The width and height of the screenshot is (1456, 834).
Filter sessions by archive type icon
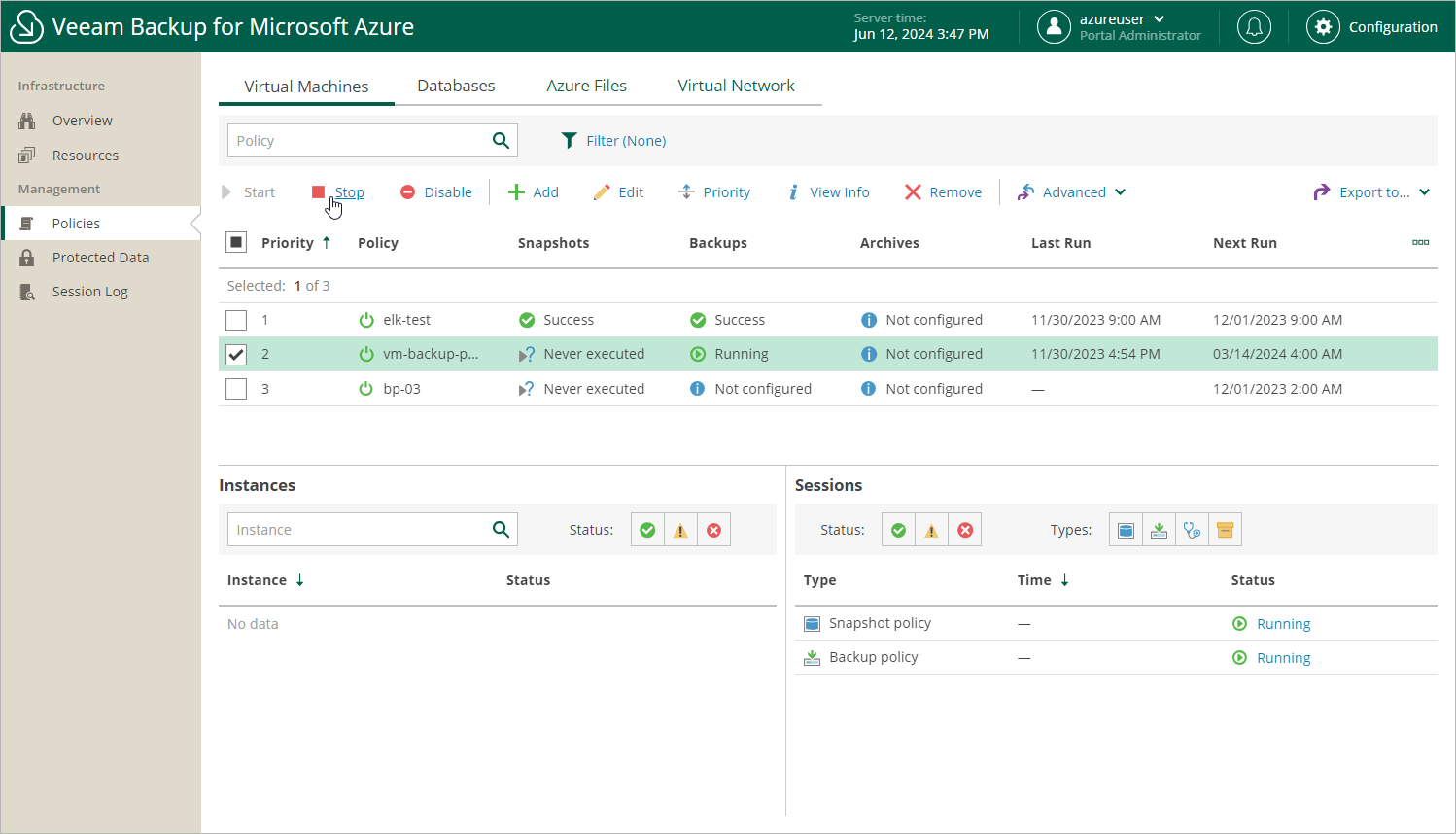click(x=1225, y=531)
